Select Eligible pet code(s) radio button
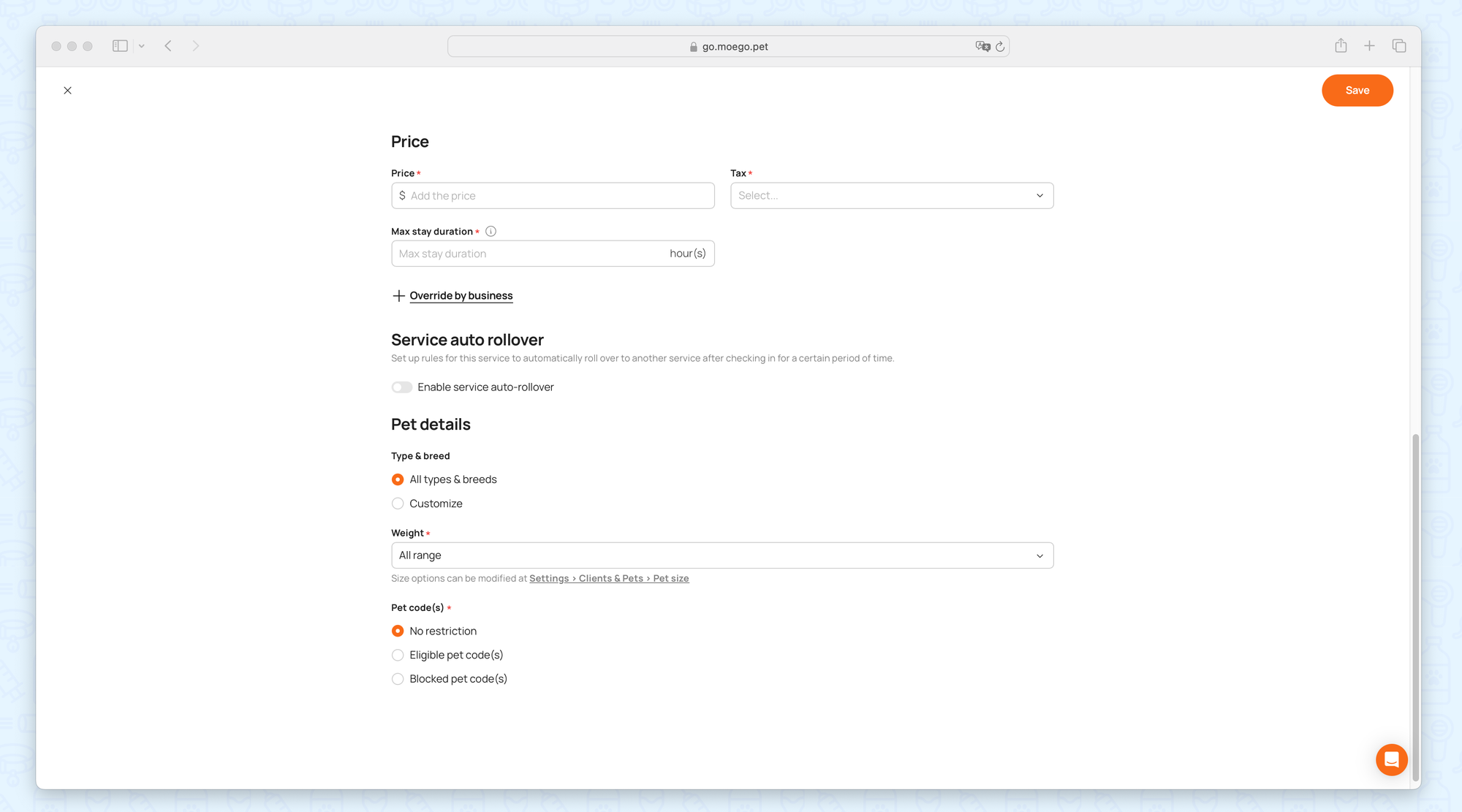This screenshot has height=812, width=1462. pos(398,655)
